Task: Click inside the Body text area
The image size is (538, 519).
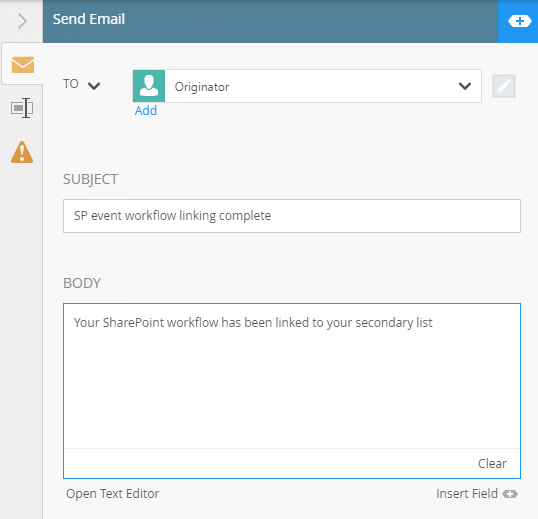Action: tap(292, 376)
